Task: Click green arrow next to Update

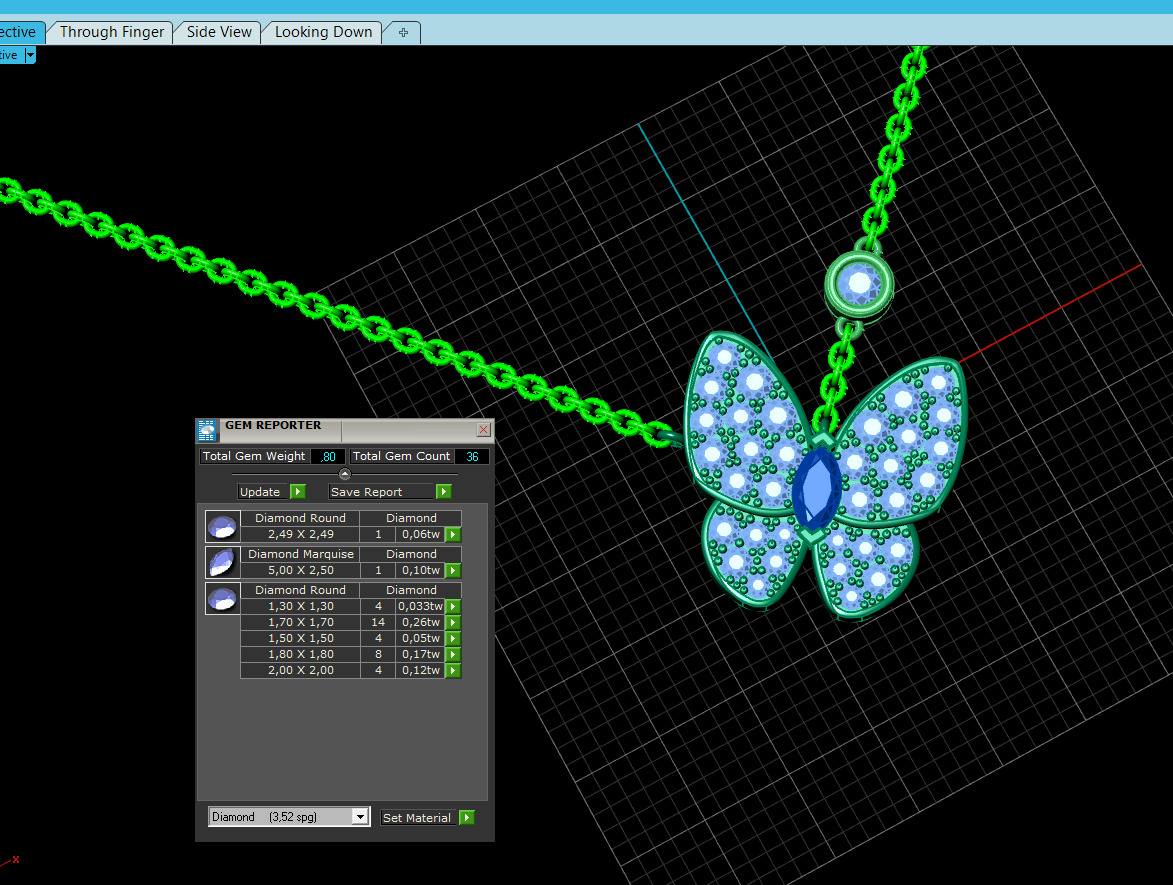Action: point(298,492)
